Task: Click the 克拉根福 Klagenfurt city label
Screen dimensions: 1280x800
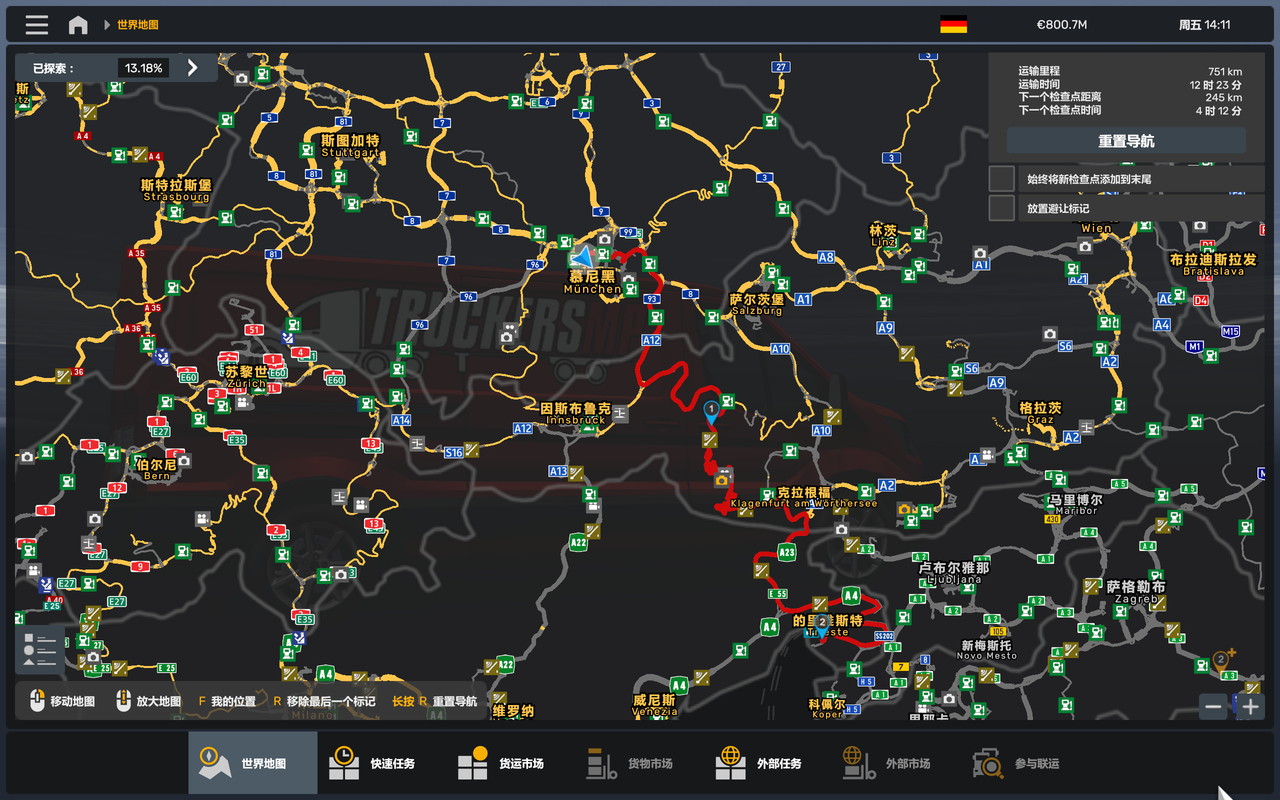Action: click(804, 497)
